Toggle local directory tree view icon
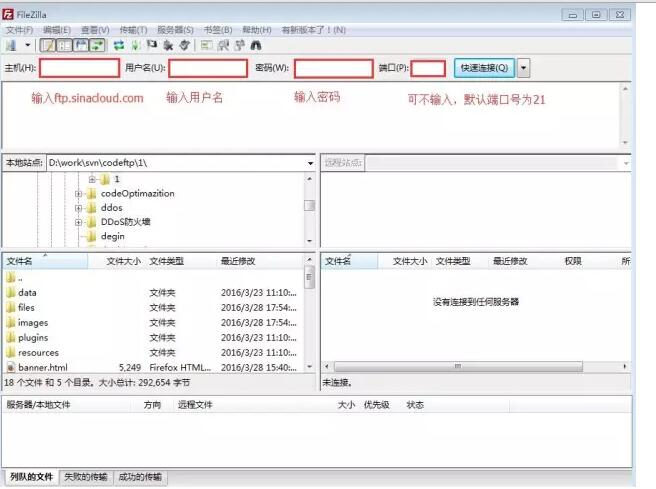 [63, 45]
